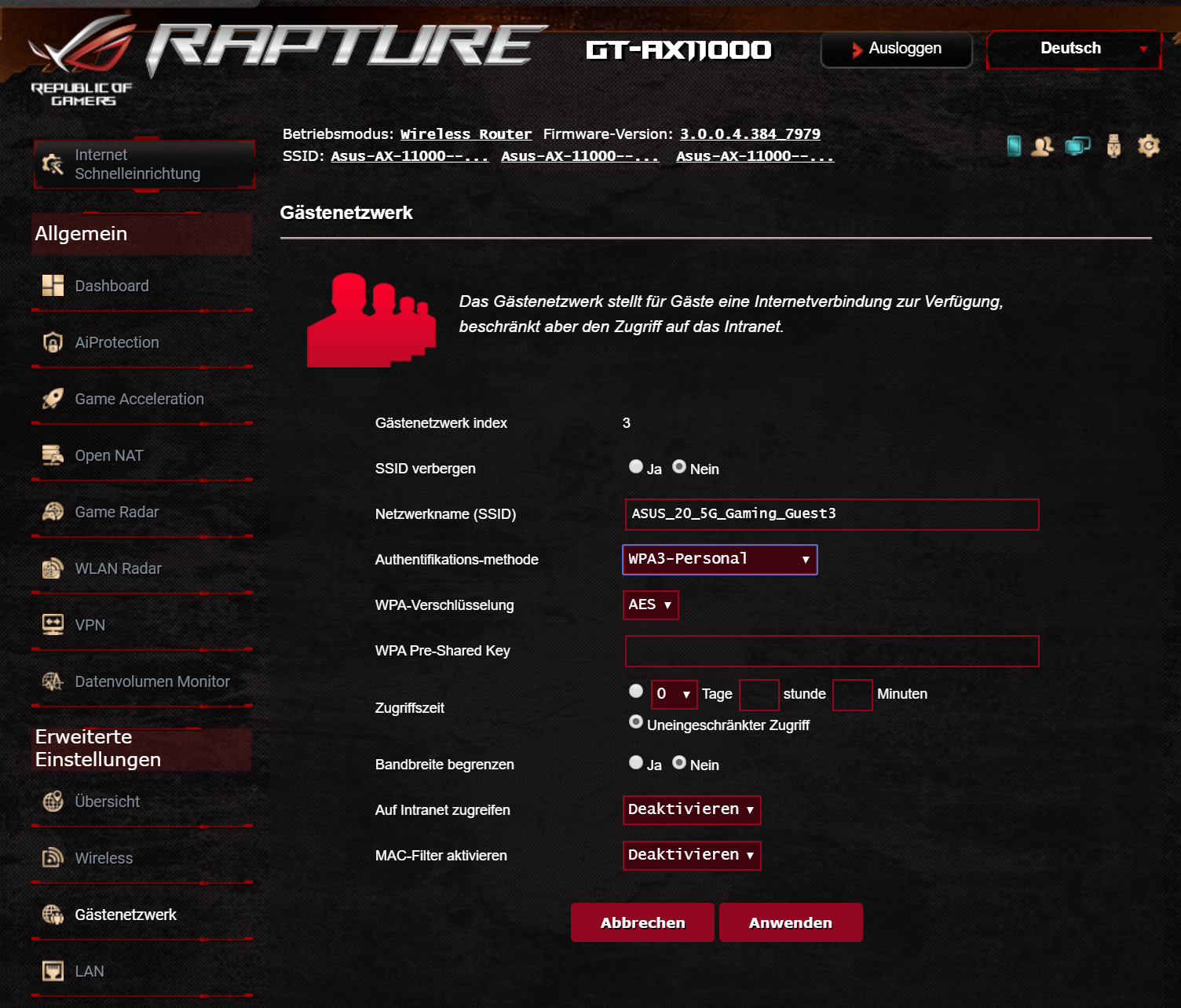Click the ROG Republic of Gamers logo
The height and width of the screenshot is (1008, 1181).
pos(82,60)
